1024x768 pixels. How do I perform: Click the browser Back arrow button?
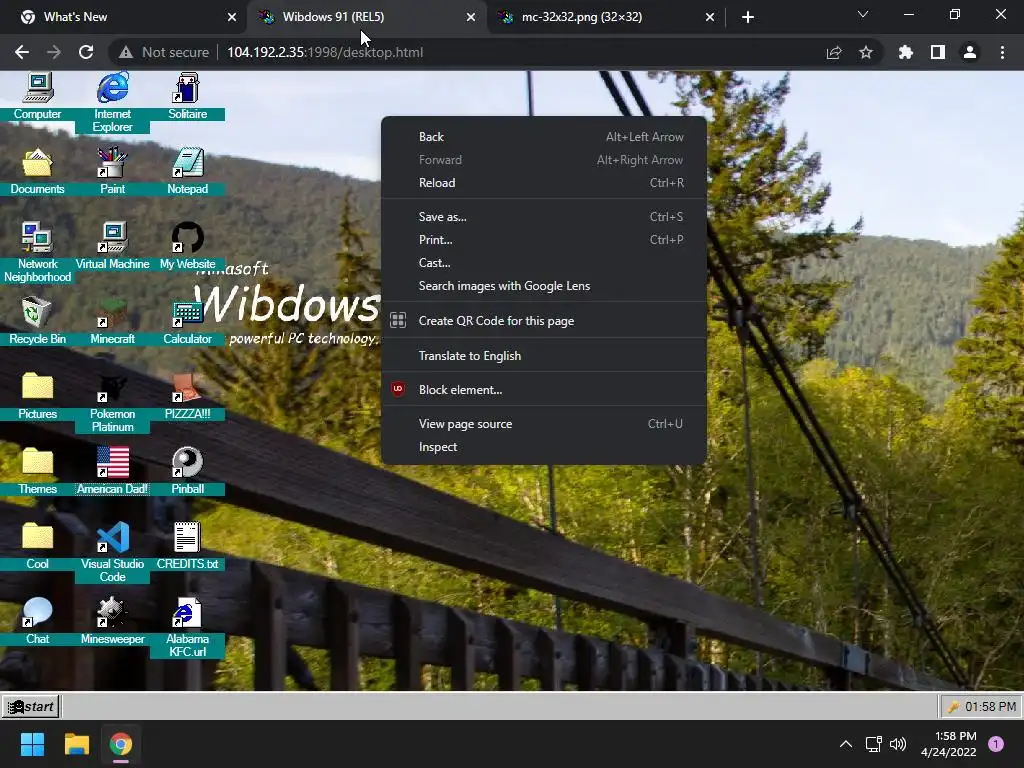[22, 52]
